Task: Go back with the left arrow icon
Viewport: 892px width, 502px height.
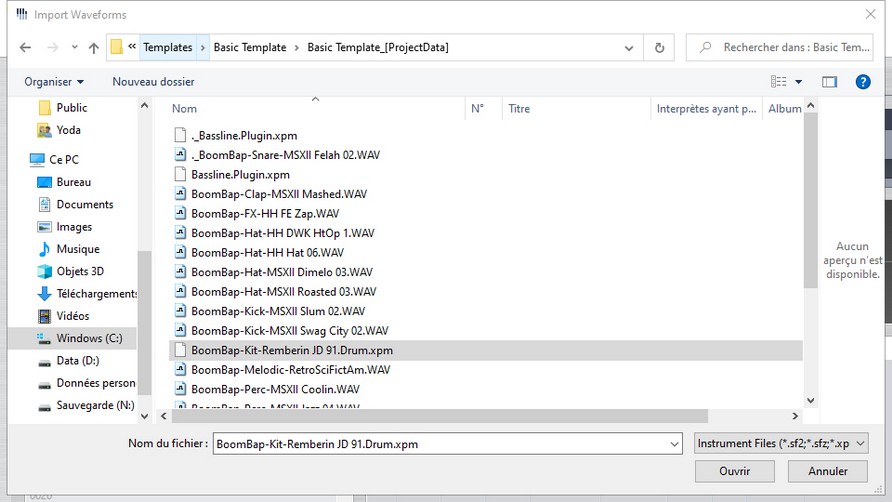Action: (x=25, y=48)
